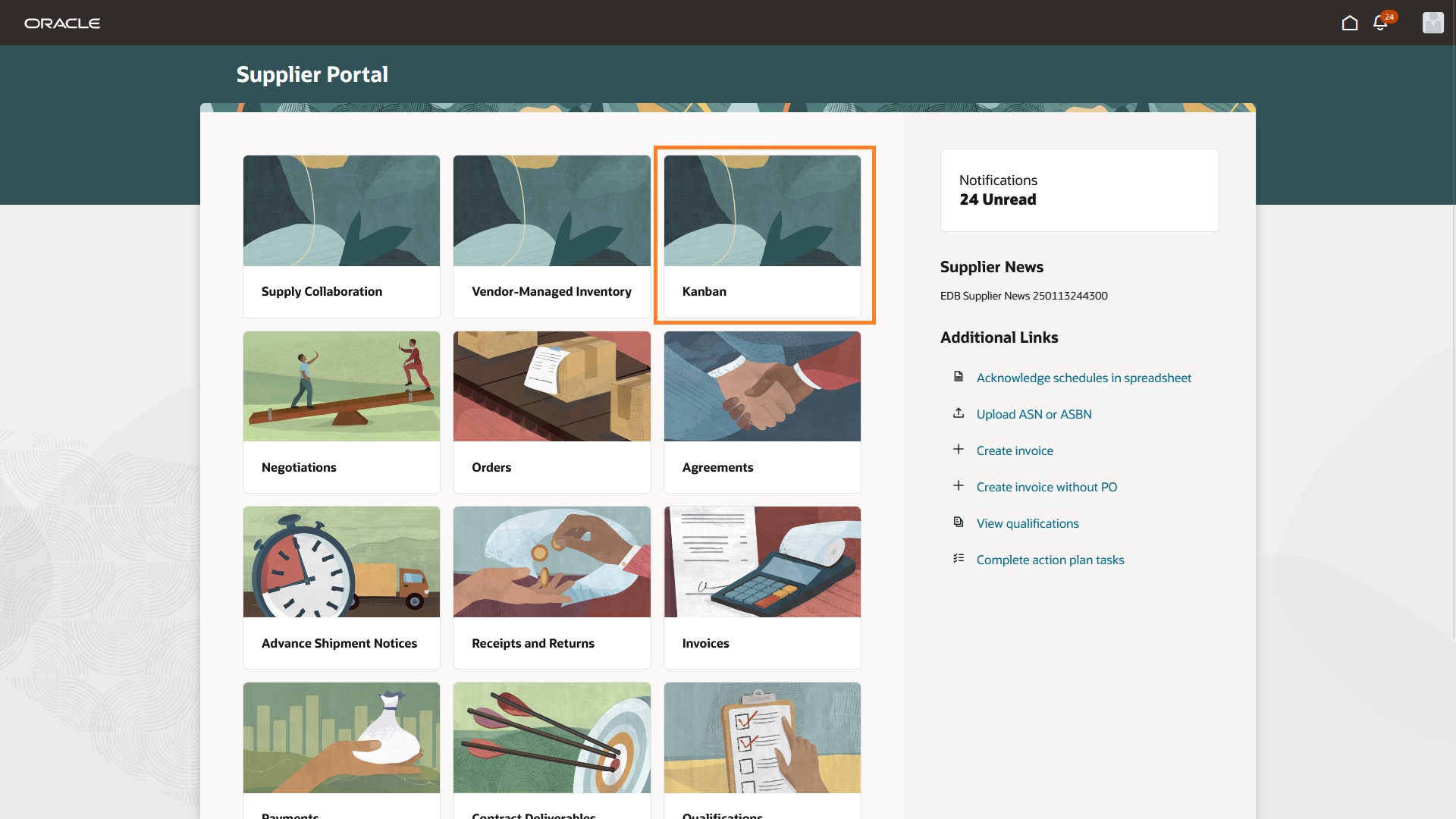Image resolution: width=1456 pixels, height=819 pixels.
Task: Navigate home using the home icon
Action: 1350,23
